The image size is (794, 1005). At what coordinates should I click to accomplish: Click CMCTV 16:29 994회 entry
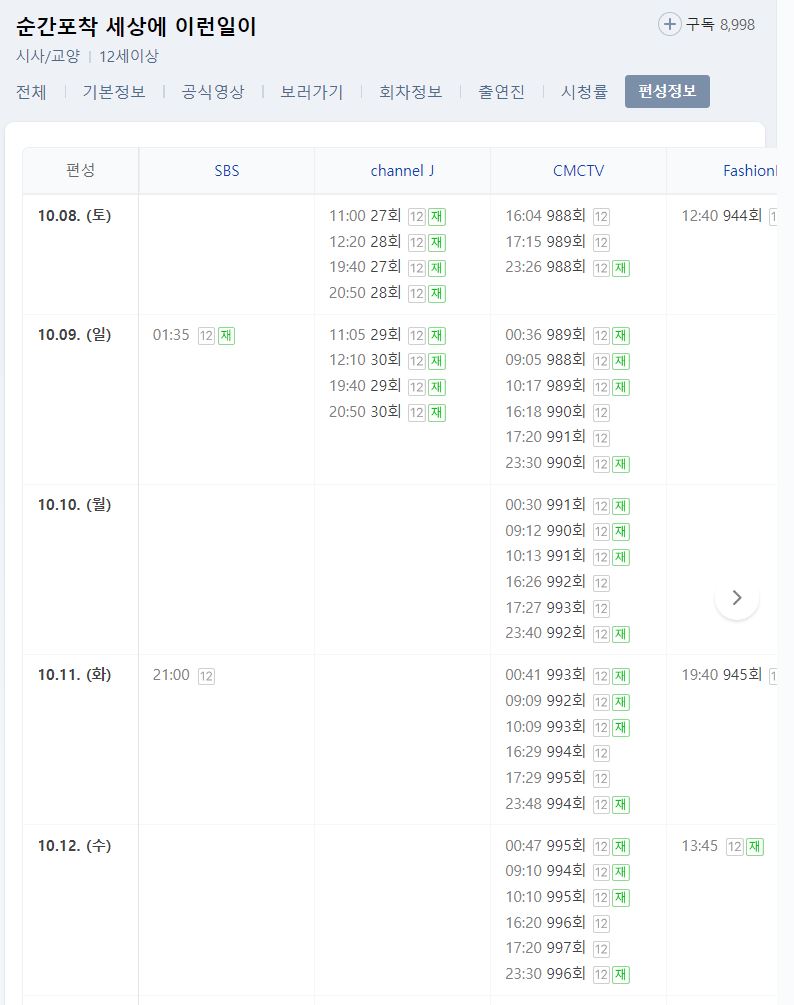click(557, 752)
